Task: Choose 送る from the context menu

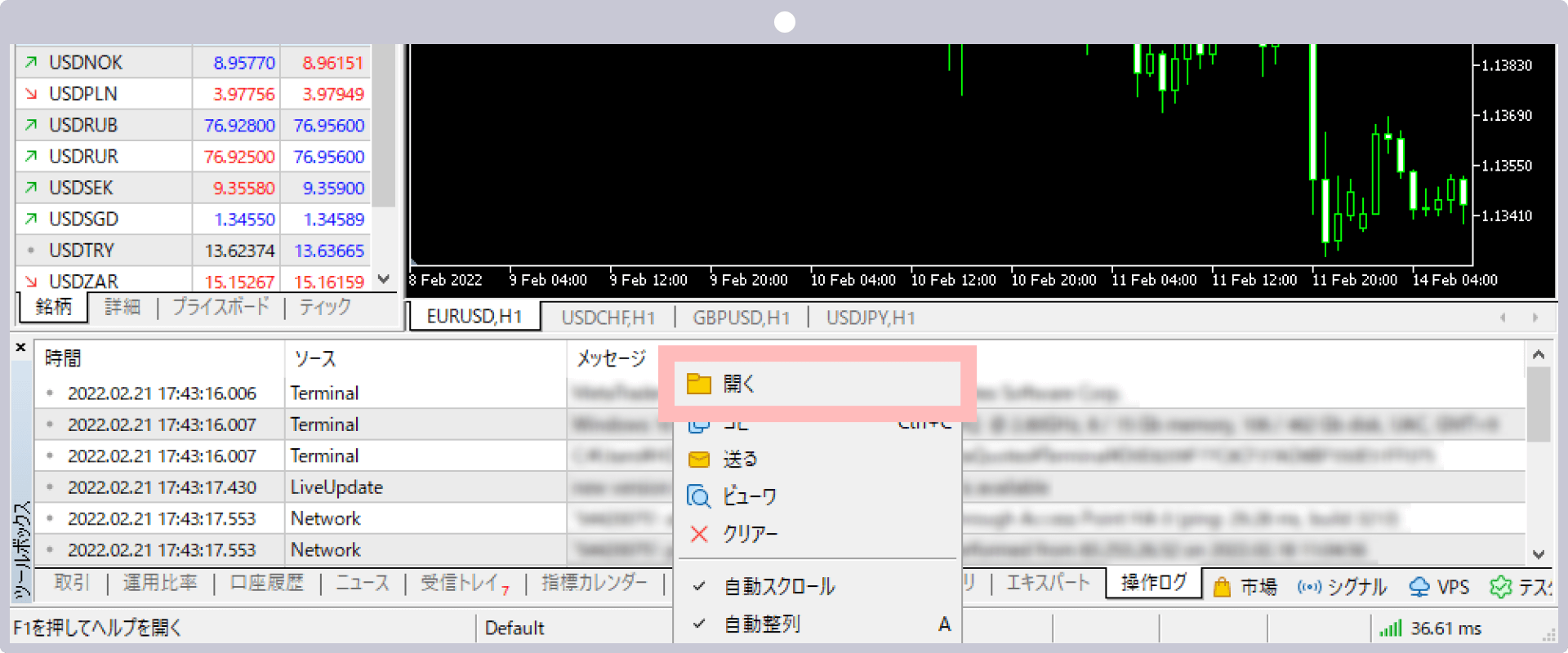Action: point(817,460)
